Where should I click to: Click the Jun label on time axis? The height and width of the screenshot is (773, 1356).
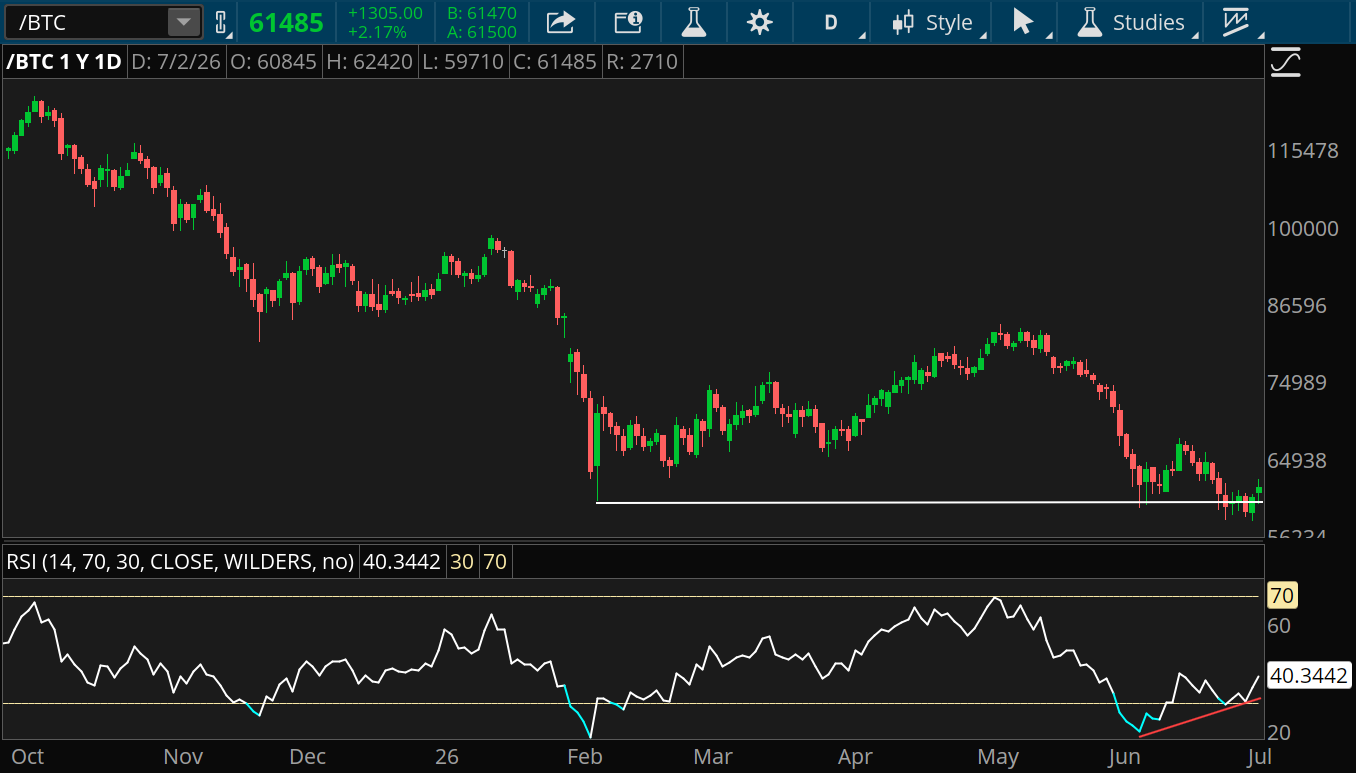[1124, 757]
